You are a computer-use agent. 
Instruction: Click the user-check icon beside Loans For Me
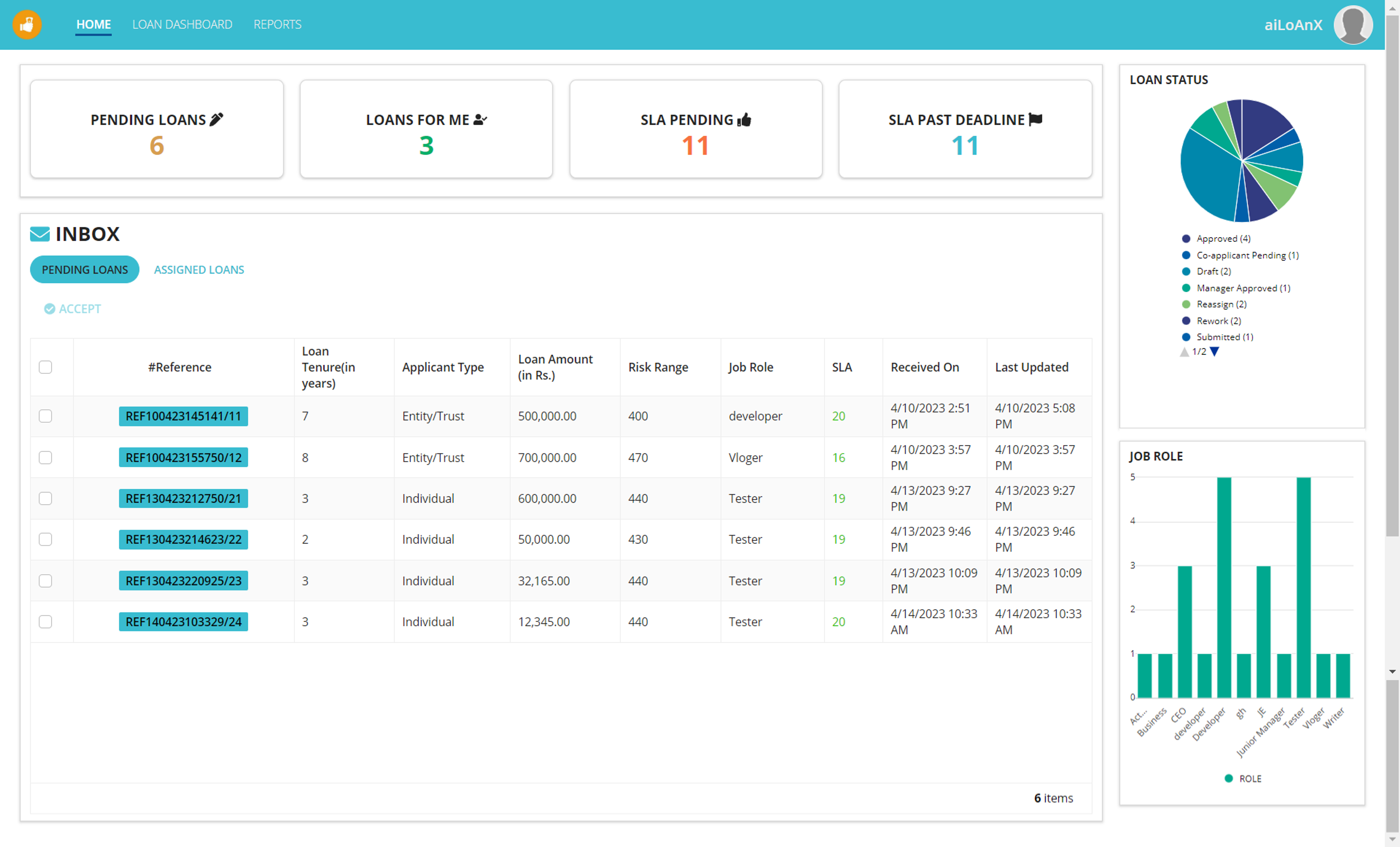pyautogui.click(x=480, y=119)
